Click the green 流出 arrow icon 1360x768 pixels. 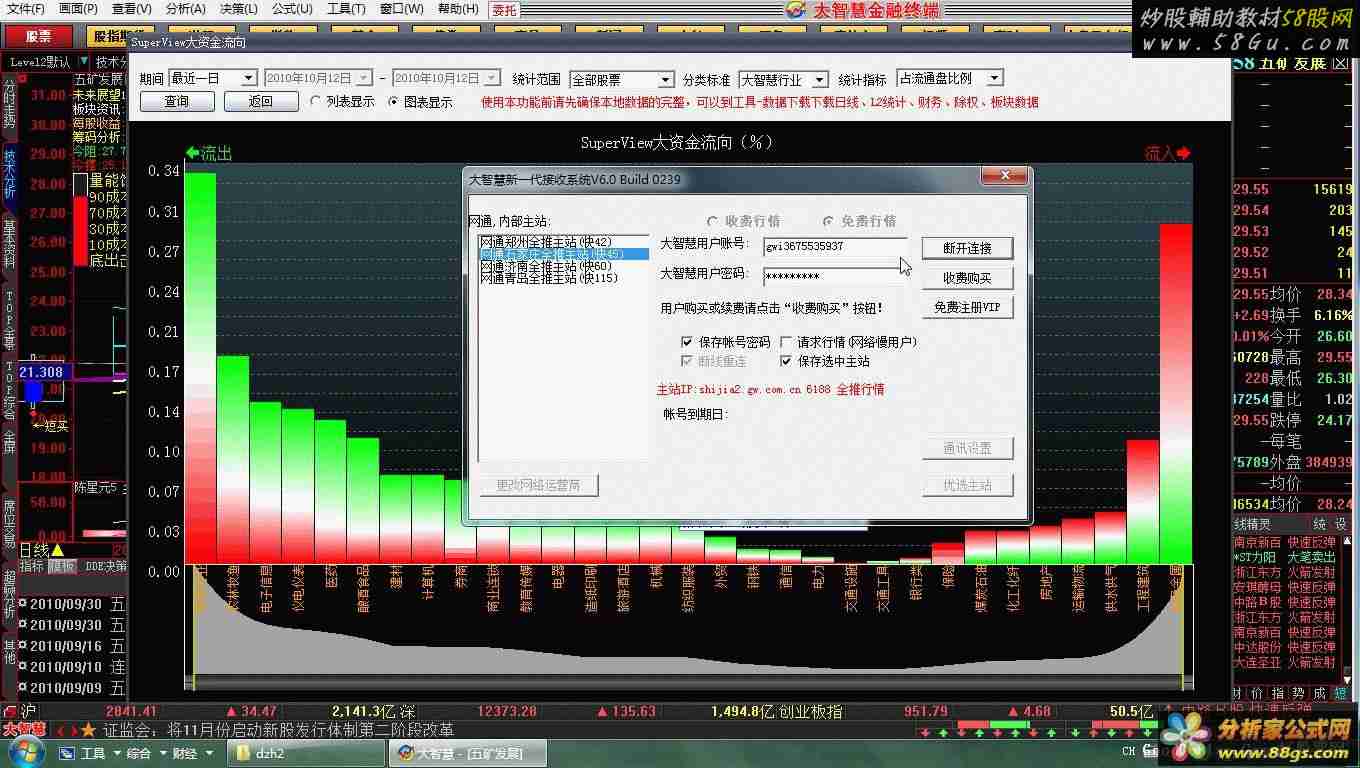pyautogui.click(x=193, y=153)
